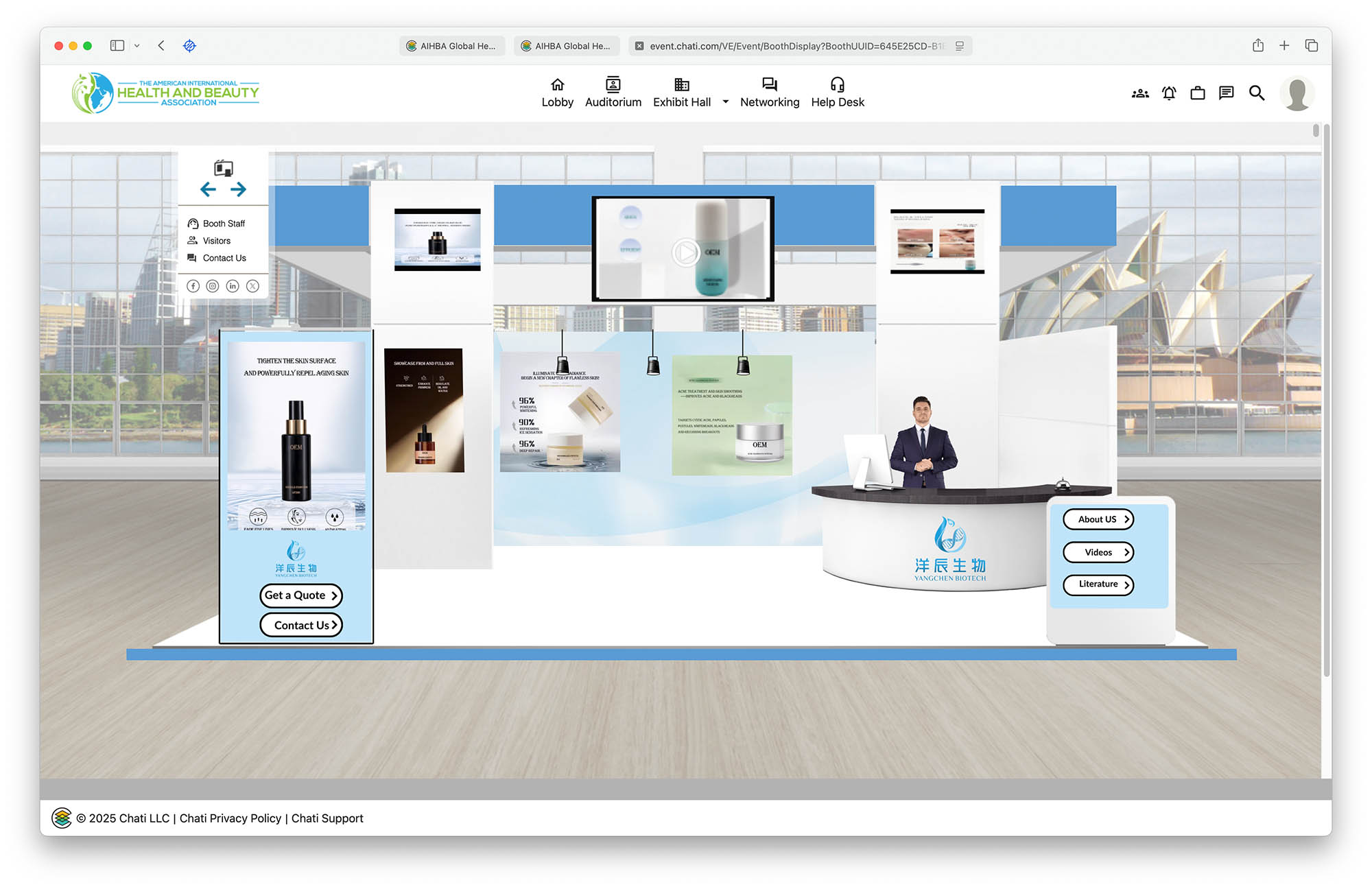Open the sidebar options chevron
1372x889 pixels.
click(x=137, y=46)
